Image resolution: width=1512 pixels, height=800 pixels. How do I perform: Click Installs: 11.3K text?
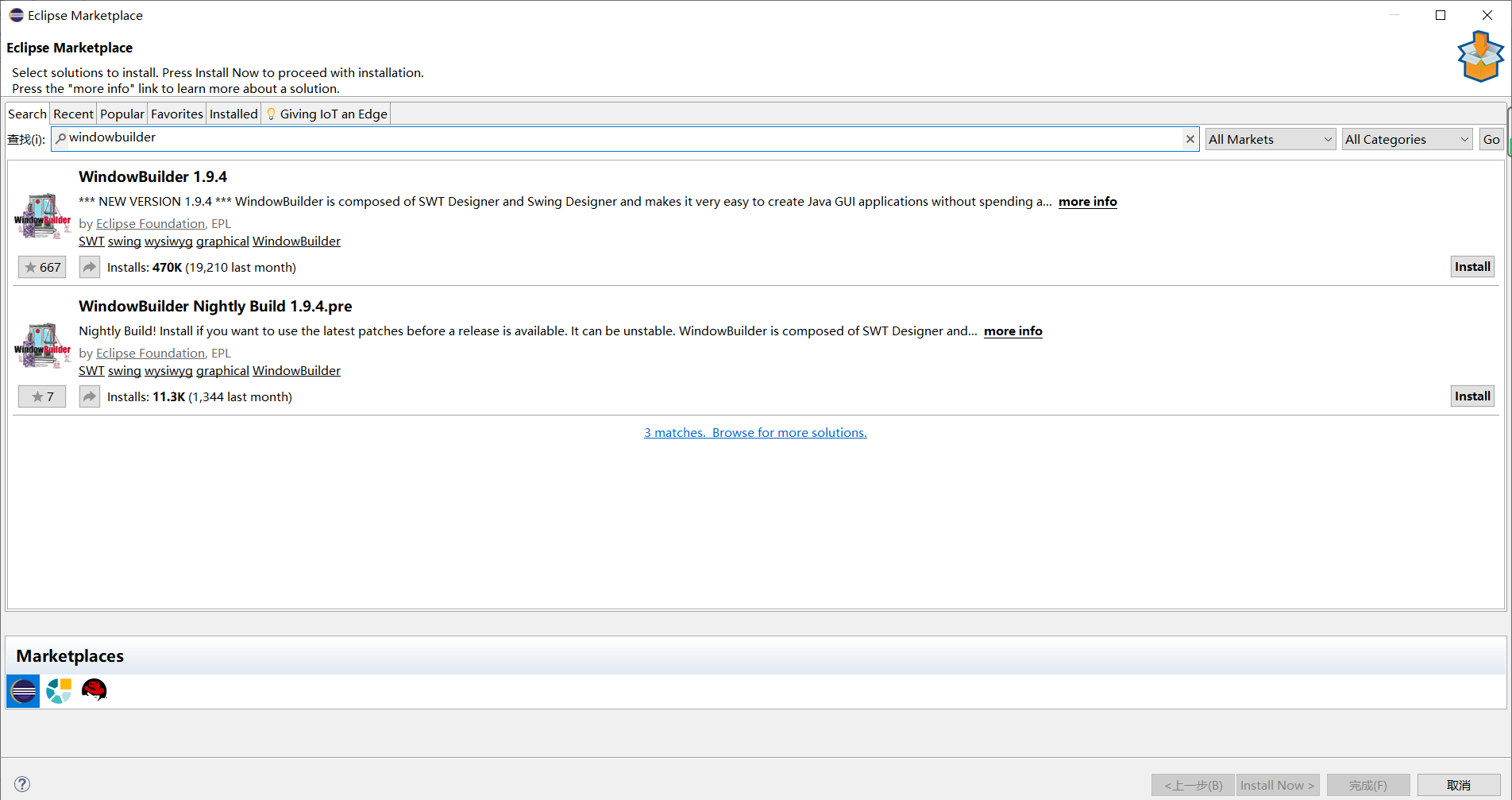[x=146, y=397]
